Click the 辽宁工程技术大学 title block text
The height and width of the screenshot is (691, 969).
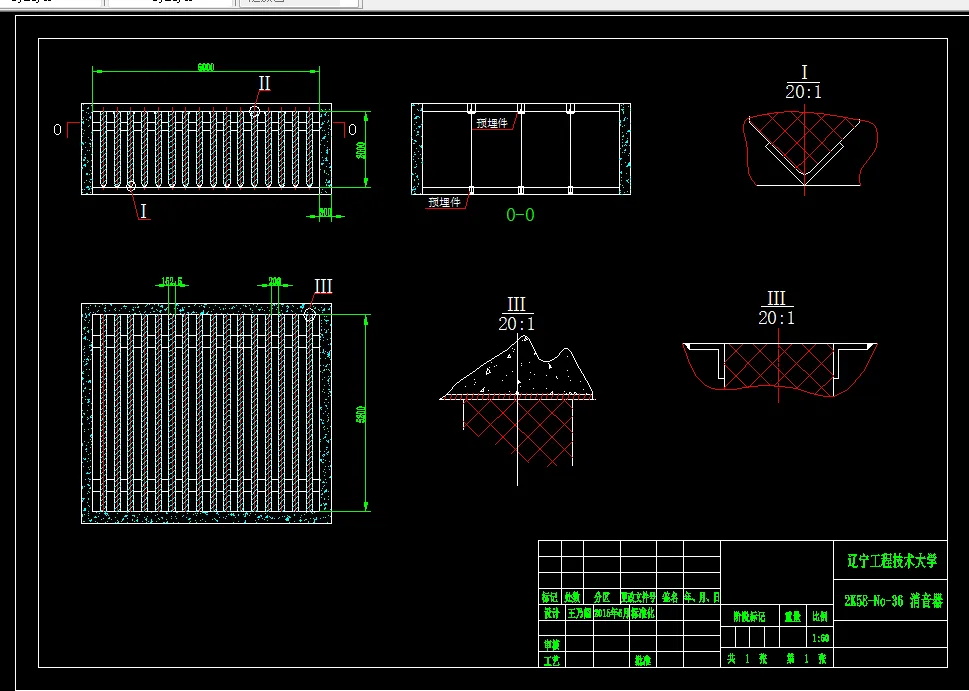892,561
